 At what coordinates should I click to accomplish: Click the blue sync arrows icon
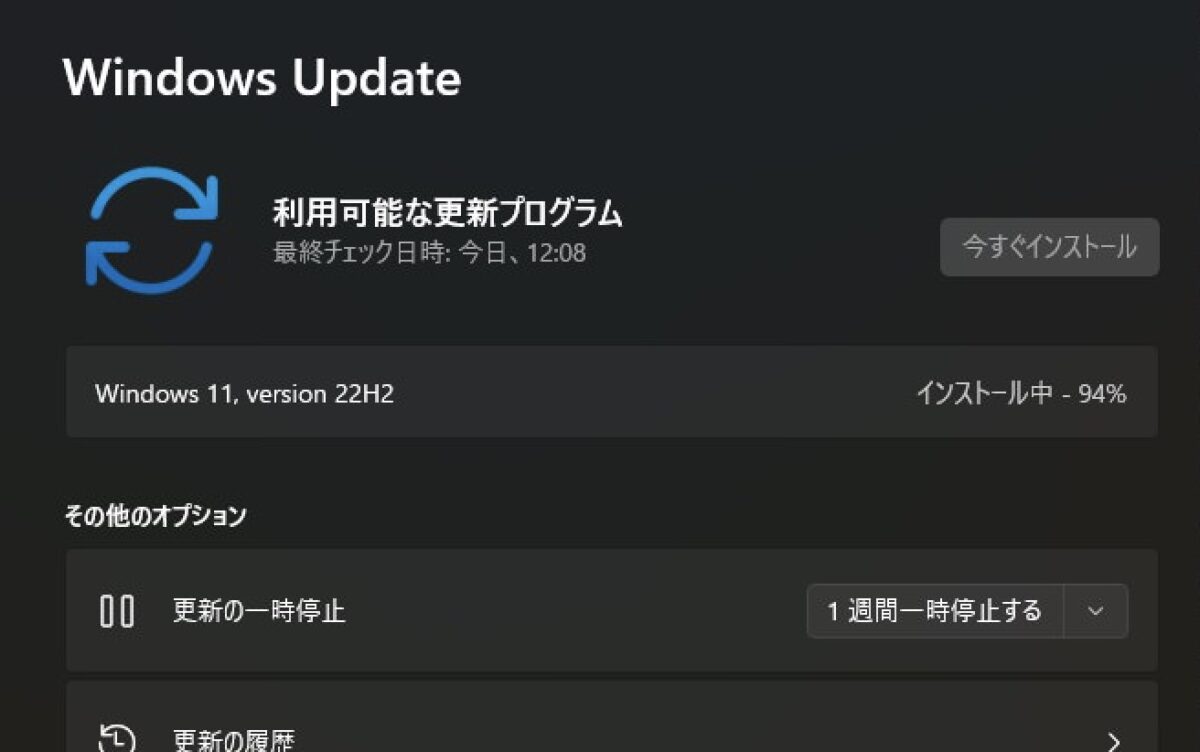click(151, 229)
